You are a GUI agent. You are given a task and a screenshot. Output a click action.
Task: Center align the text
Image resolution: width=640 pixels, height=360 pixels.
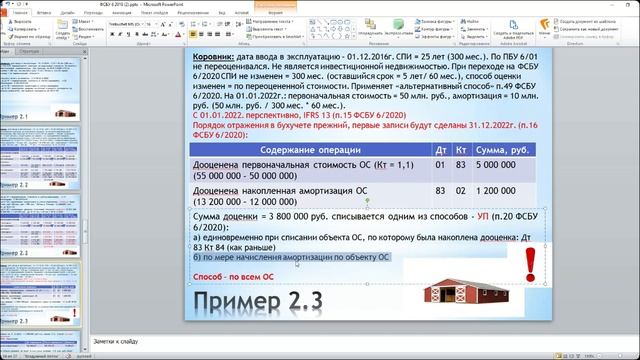[x=201, y=35]
